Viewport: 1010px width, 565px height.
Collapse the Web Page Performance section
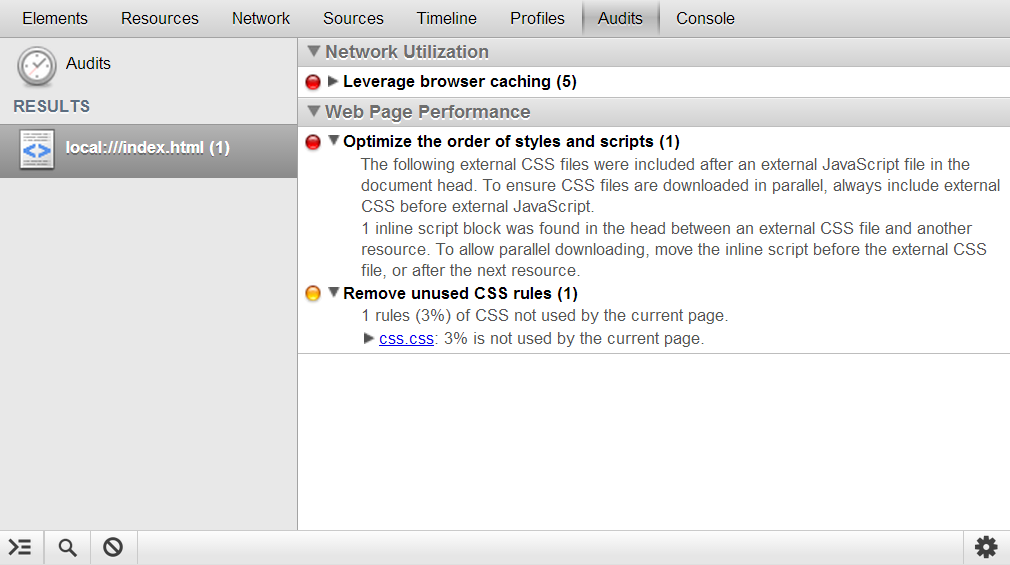[314, 112]
